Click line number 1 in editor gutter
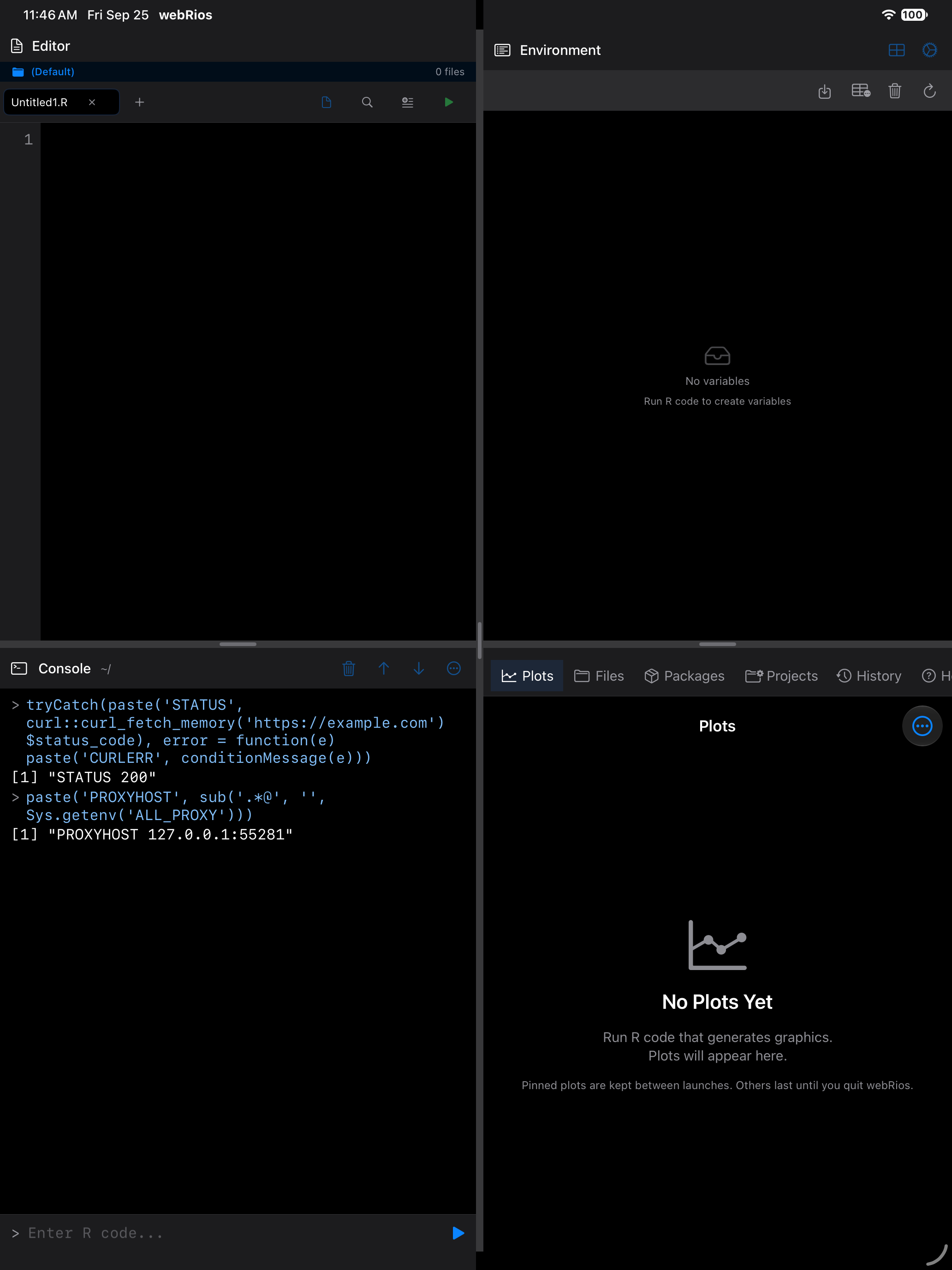The width and height of the screenshot is (952, 1270). coord(28,139)
